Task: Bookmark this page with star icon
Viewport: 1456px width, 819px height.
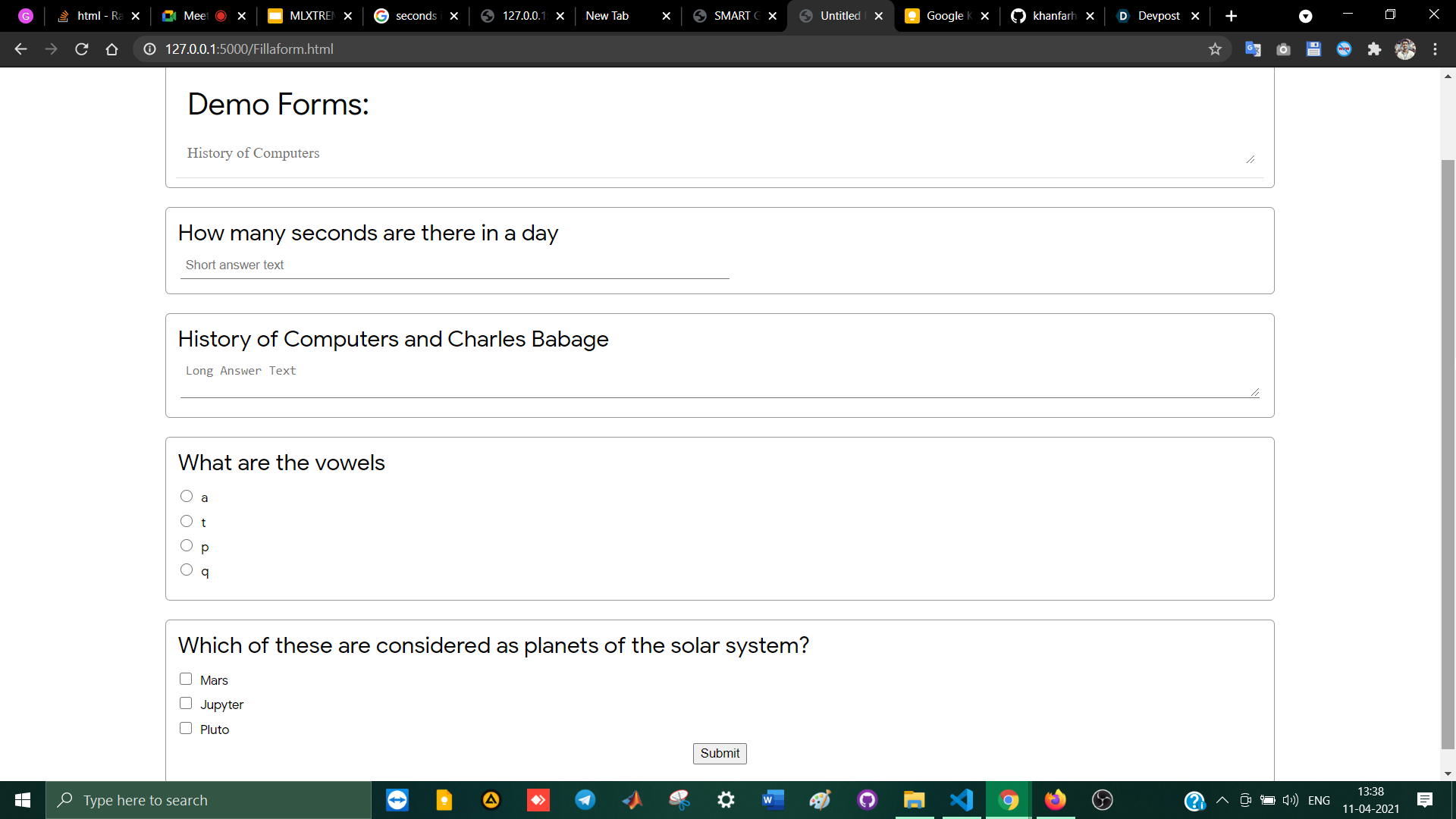Action: click(1215, 49)
